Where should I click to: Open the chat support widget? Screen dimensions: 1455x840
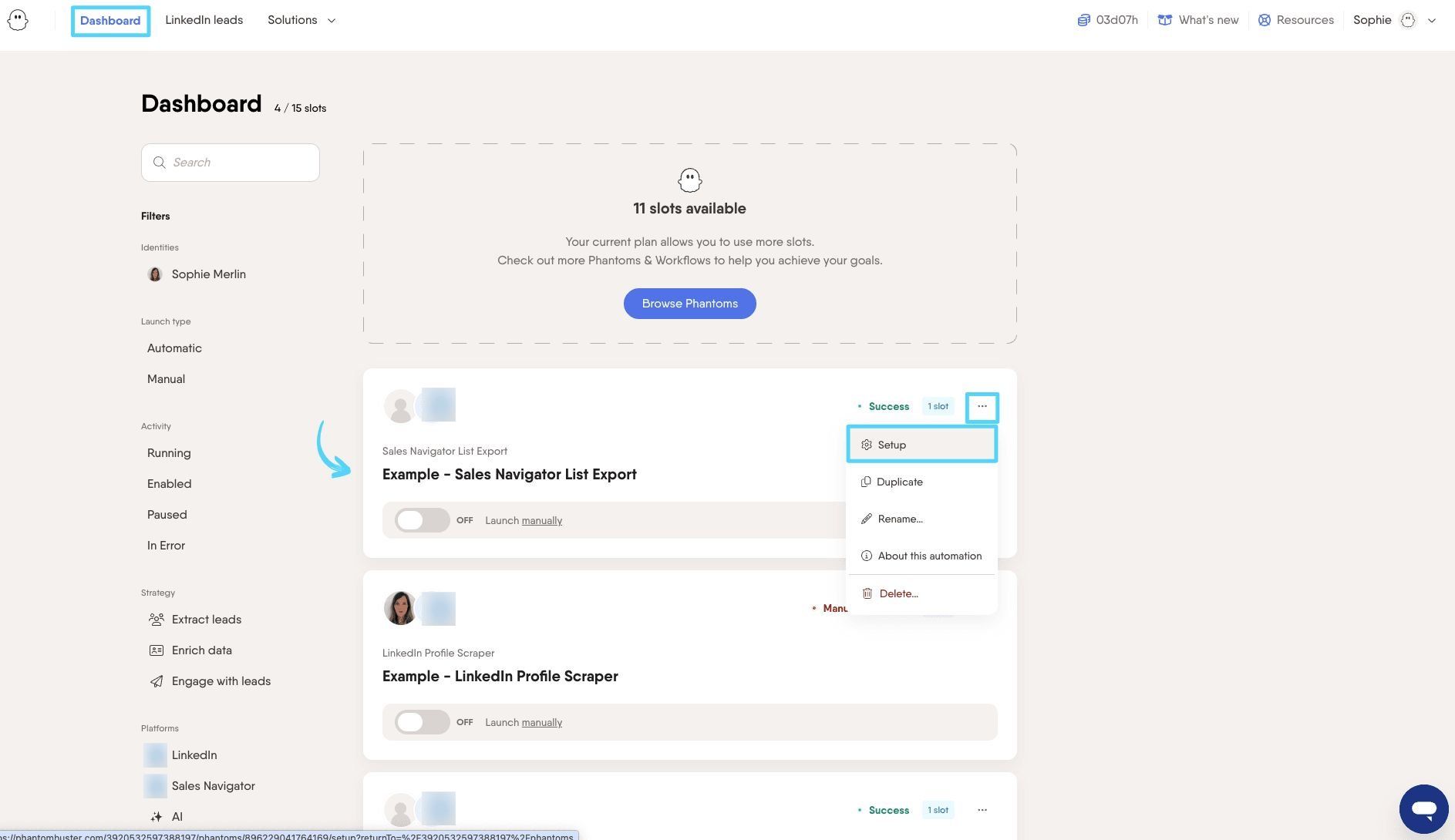[x=1423, y=809]
